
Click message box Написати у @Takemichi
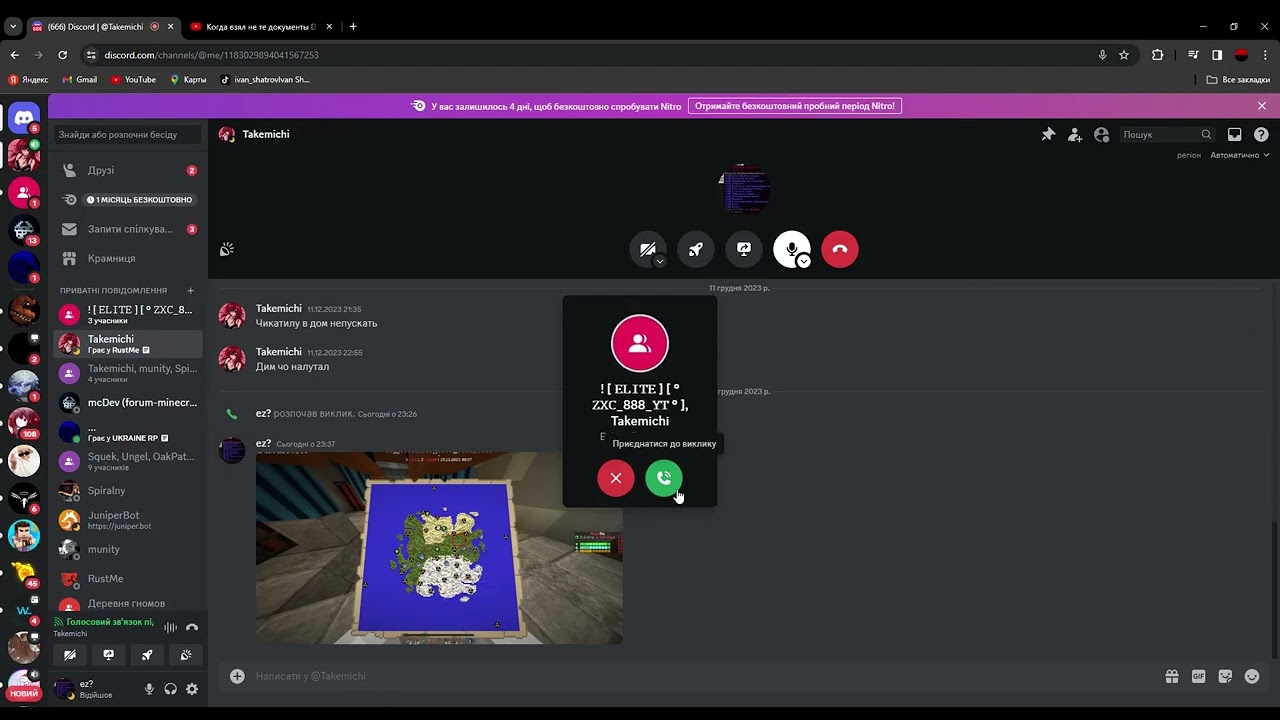point(700,676)
